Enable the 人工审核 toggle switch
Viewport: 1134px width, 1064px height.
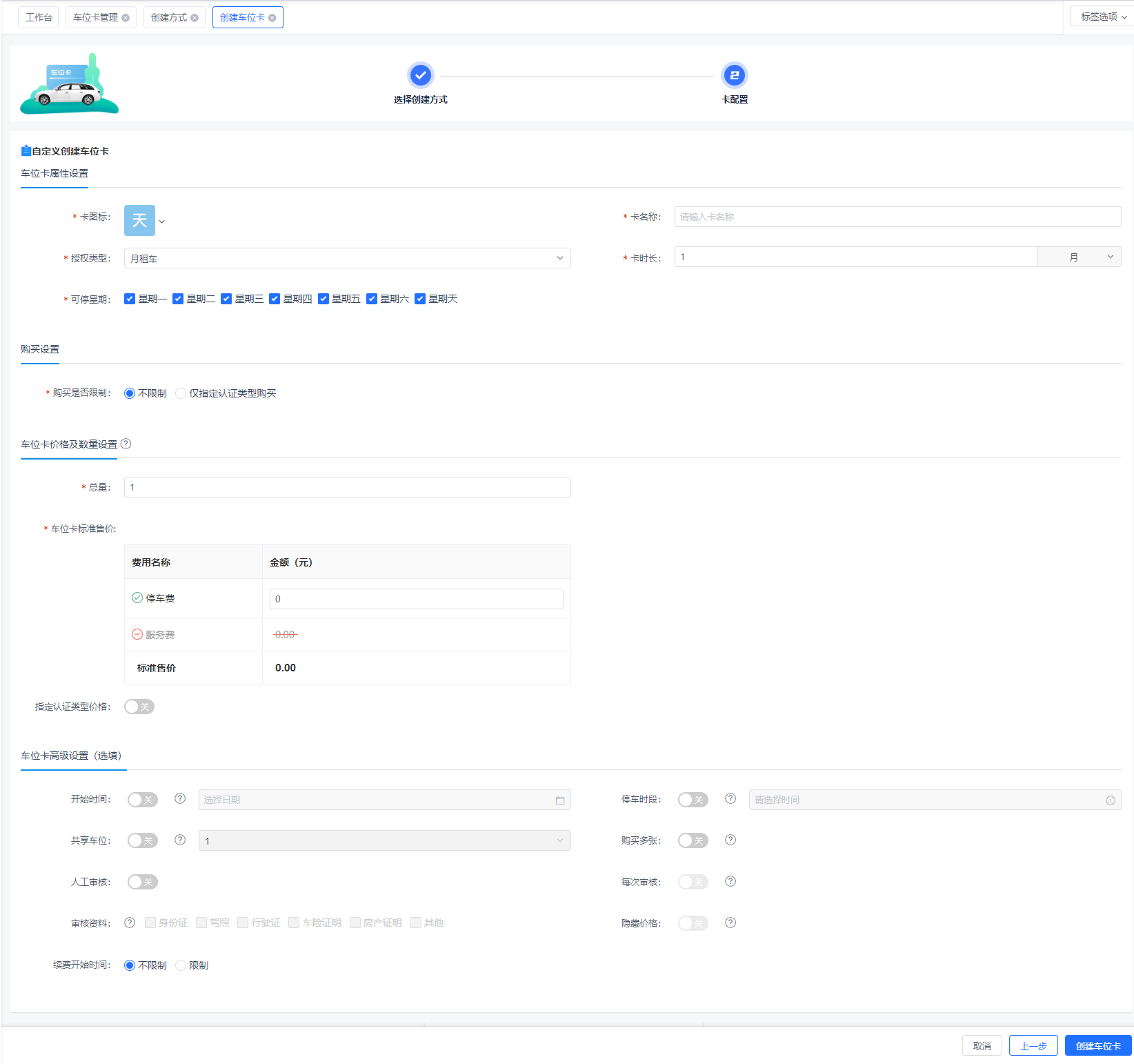tap(143, 882)
